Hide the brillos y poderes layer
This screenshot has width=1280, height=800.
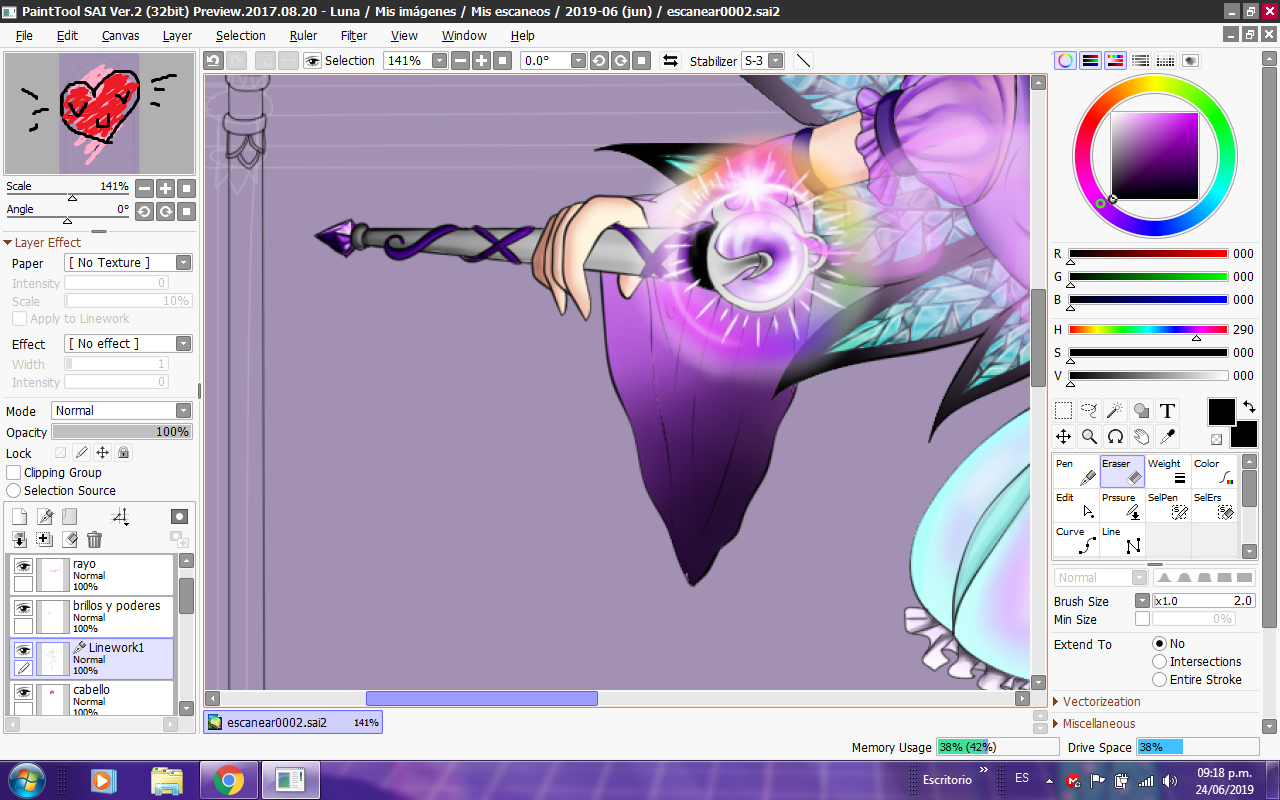(23, 608)
